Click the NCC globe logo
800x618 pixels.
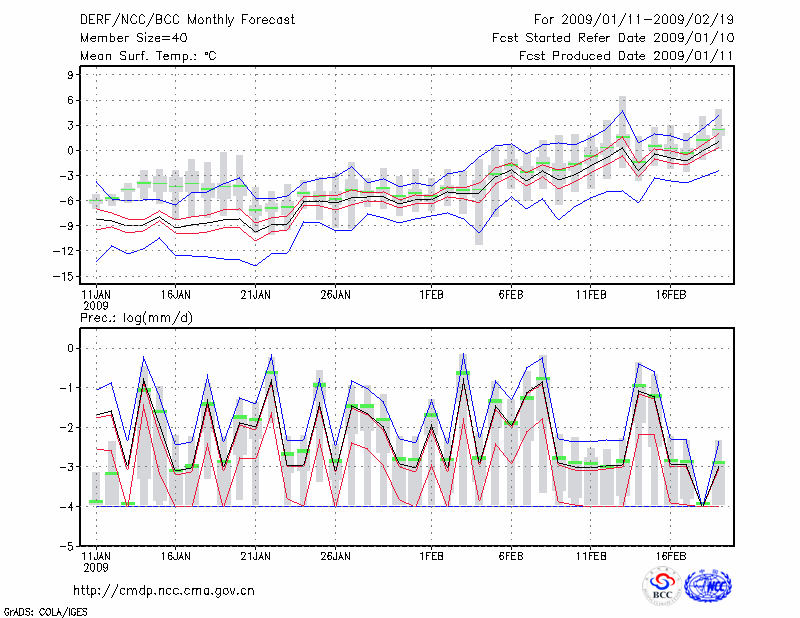click(x=707, y=586)
